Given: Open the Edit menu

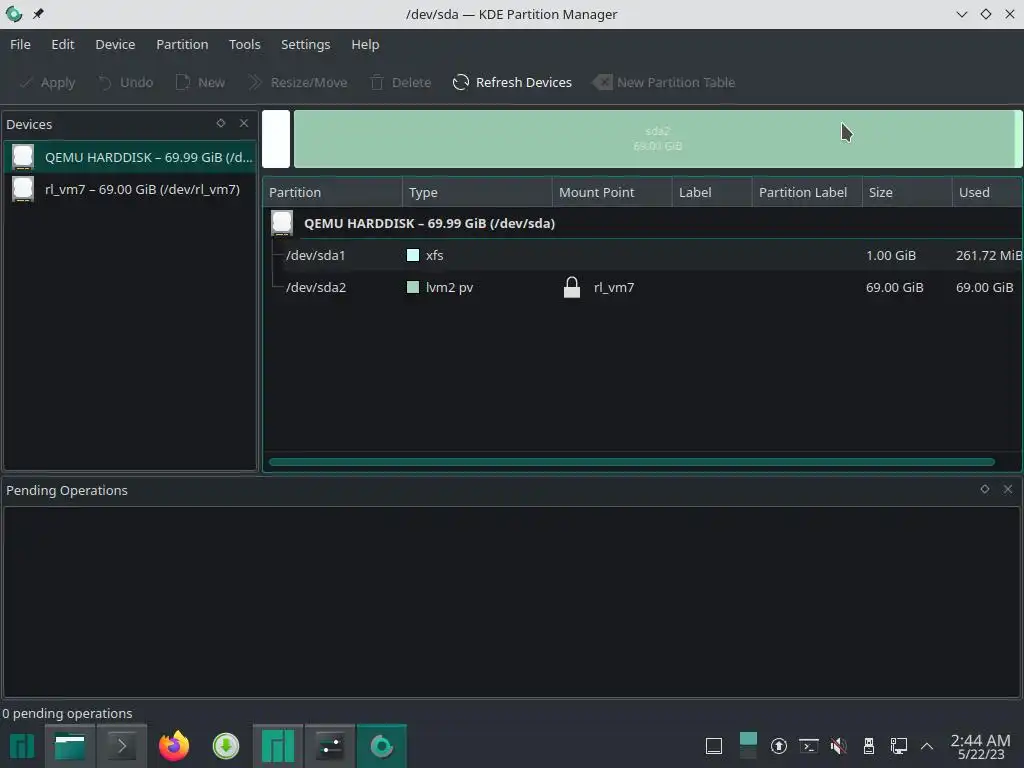Looking at the screenshot, I should [63, 44].
